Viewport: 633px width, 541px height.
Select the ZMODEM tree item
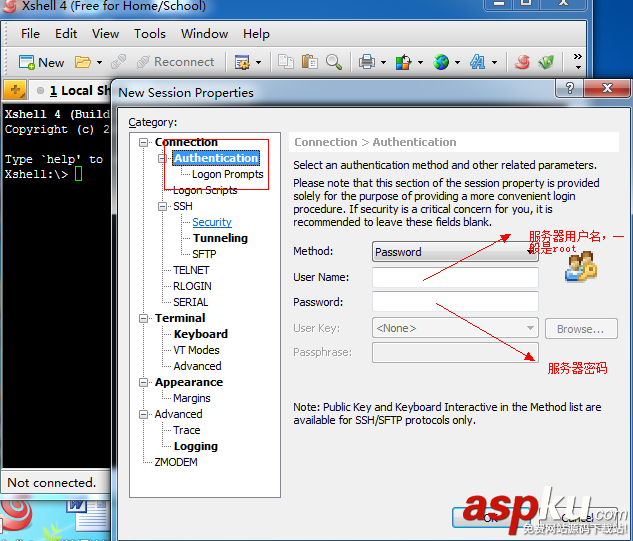tap(176, 462)
